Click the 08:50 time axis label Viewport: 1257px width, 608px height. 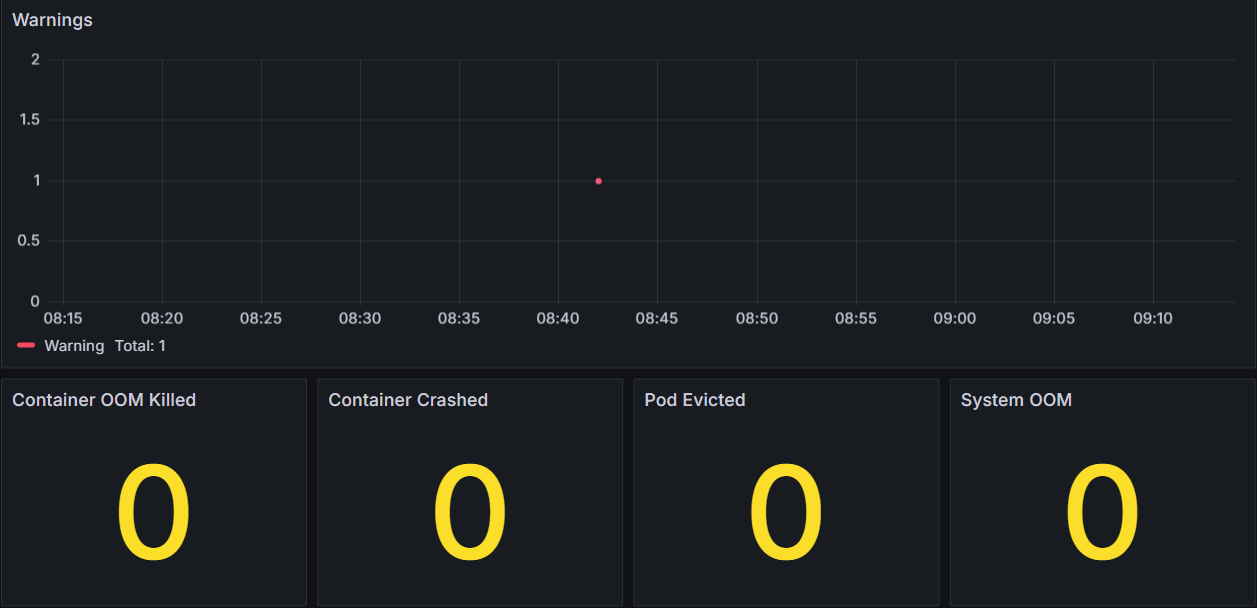[757, 319]
